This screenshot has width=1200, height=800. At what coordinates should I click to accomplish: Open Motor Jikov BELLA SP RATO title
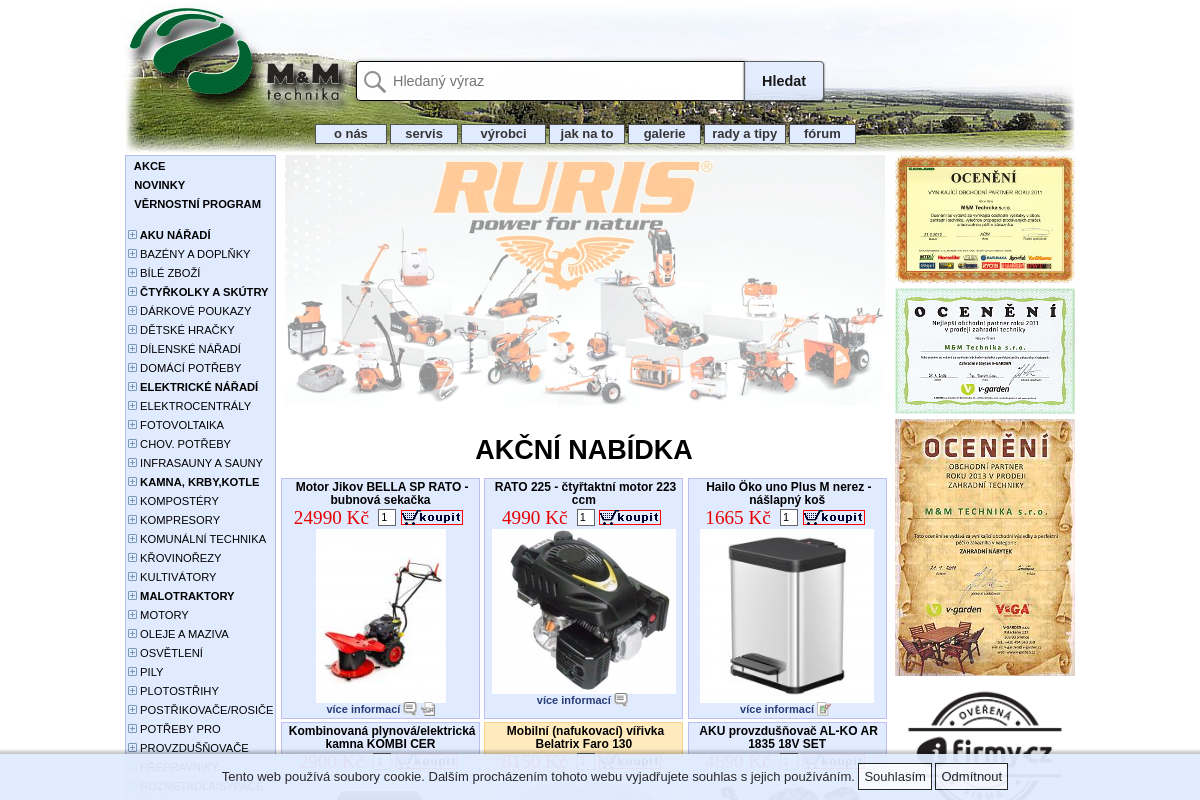point(382,493)
